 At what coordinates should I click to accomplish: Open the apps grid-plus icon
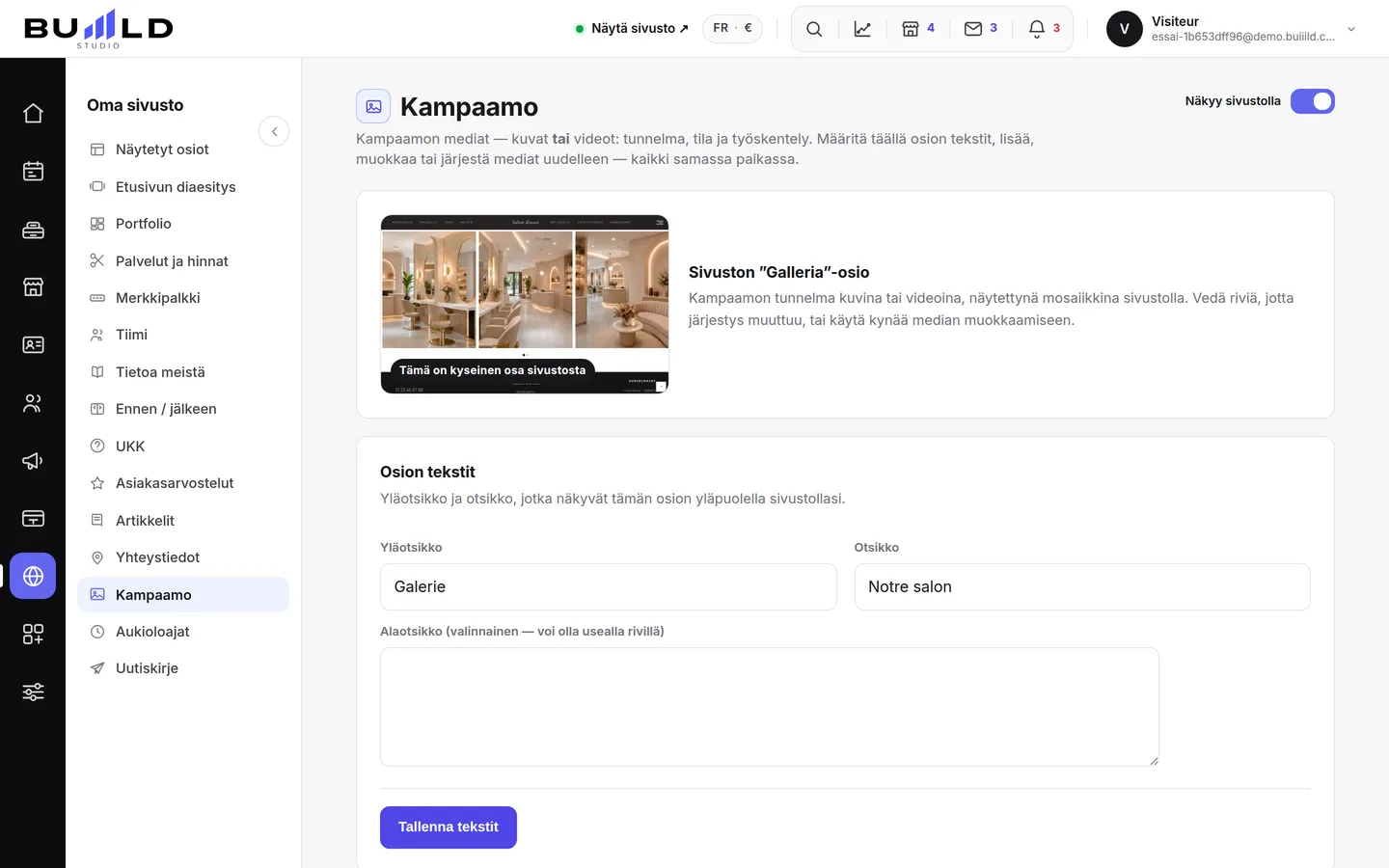coord(33,635)
